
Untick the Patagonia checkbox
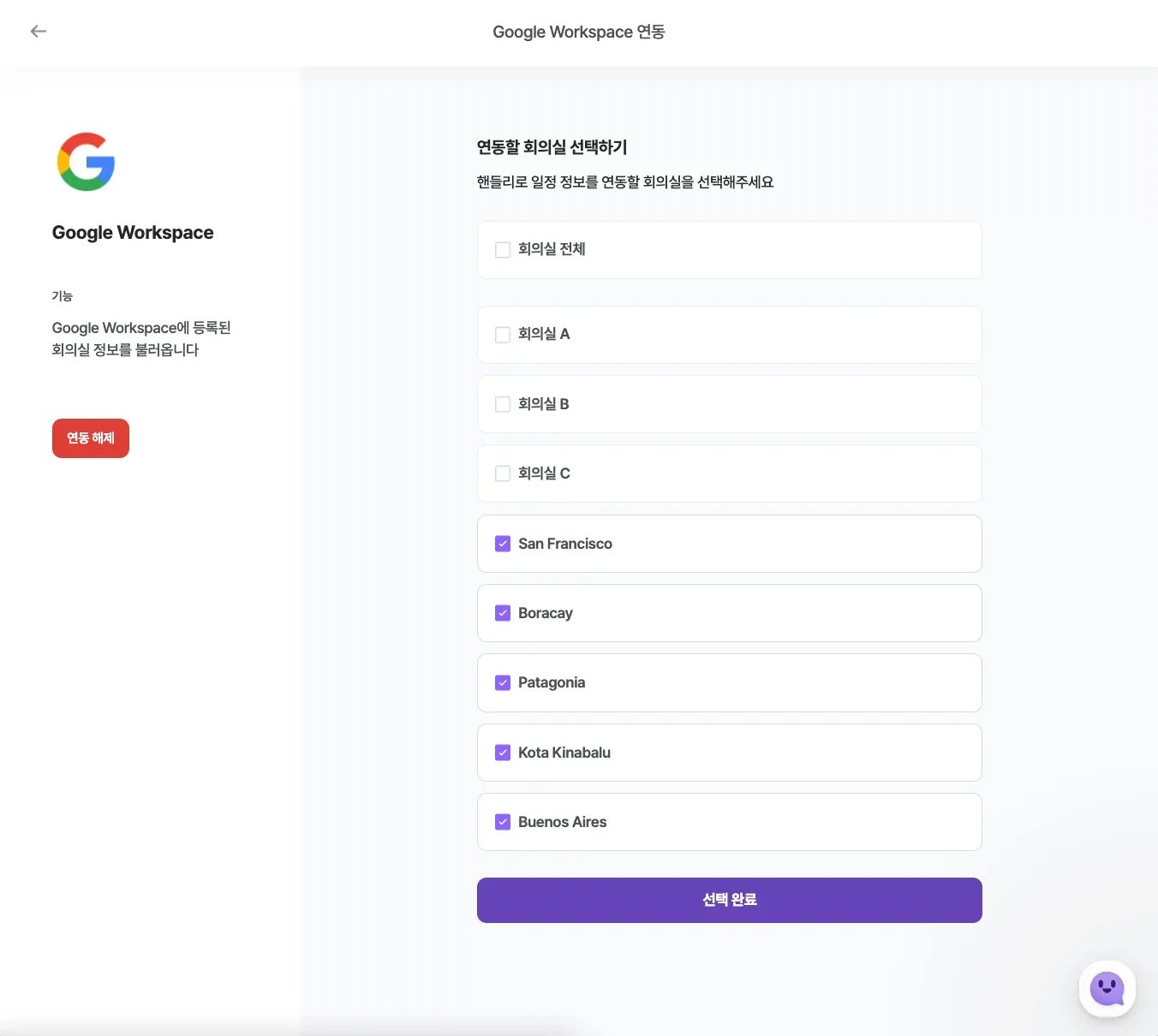tap(503, 683)
